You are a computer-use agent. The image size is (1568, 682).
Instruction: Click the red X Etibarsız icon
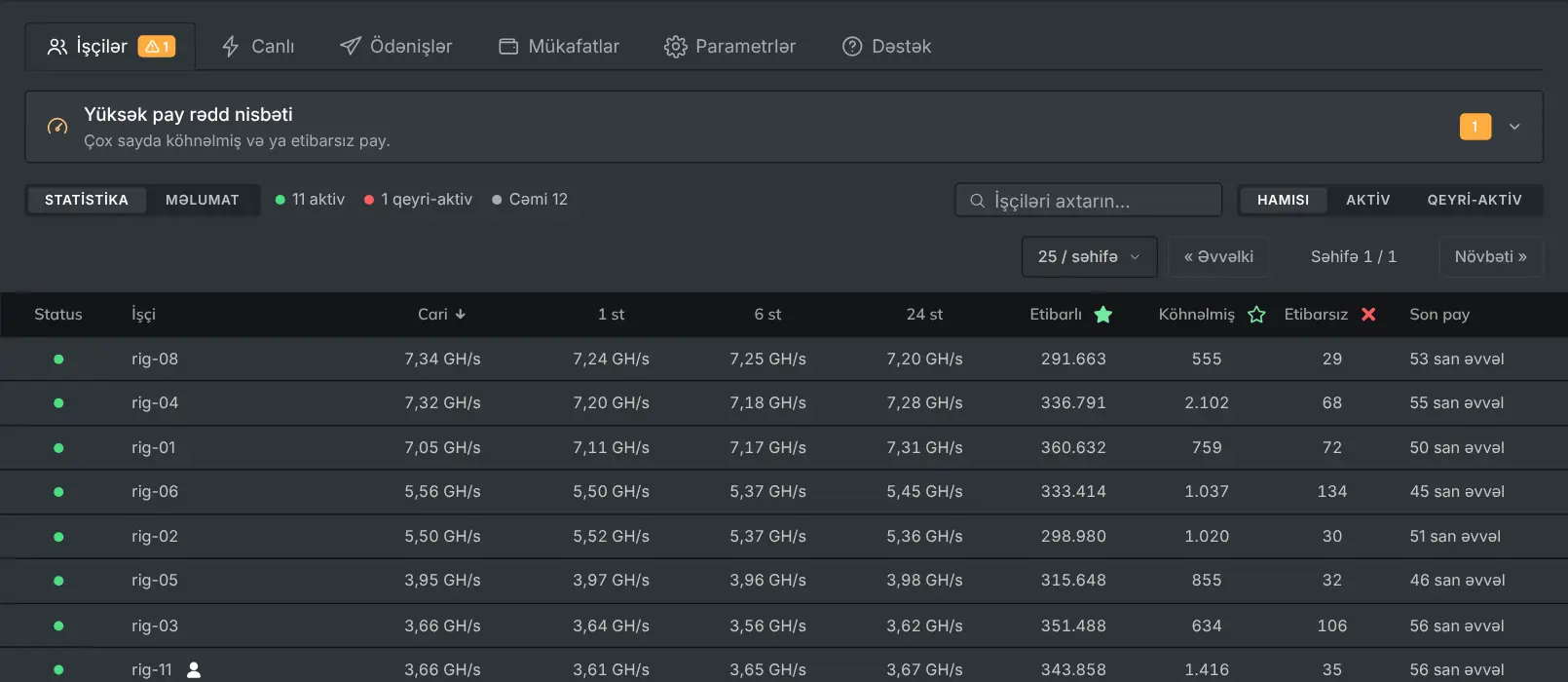pos(1368,315)
